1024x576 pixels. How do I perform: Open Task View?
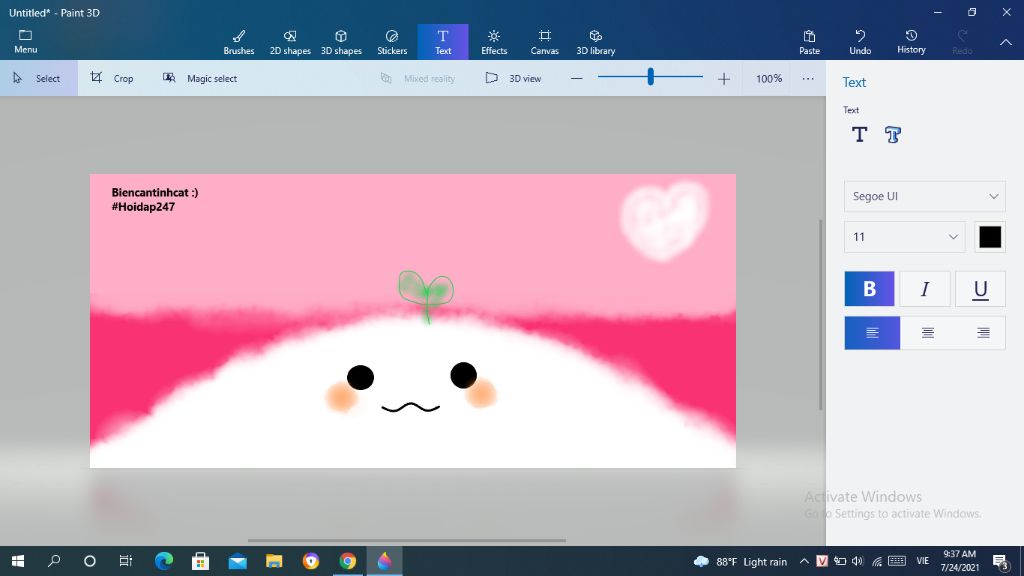125,561
